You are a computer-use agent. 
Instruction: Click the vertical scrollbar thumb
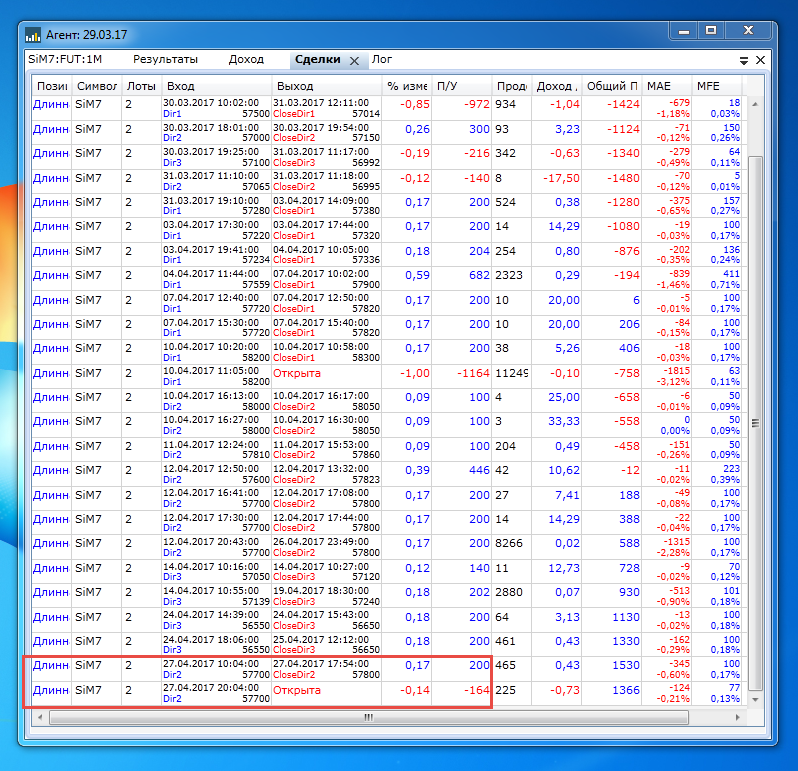[x=755, y=423]
